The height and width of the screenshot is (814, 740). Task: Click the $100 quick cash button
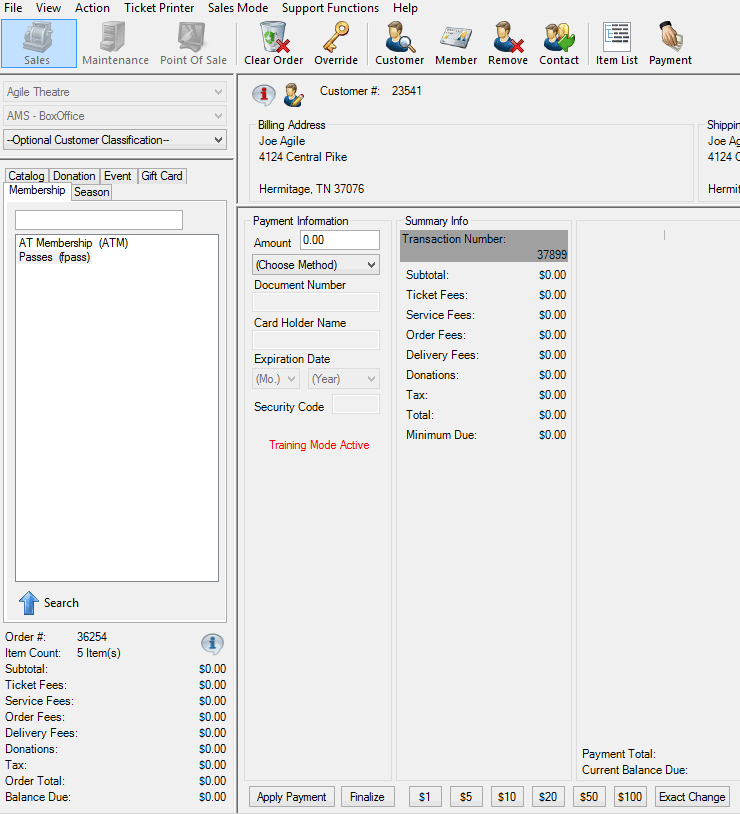pyautogui.click(x=629, y=797)
